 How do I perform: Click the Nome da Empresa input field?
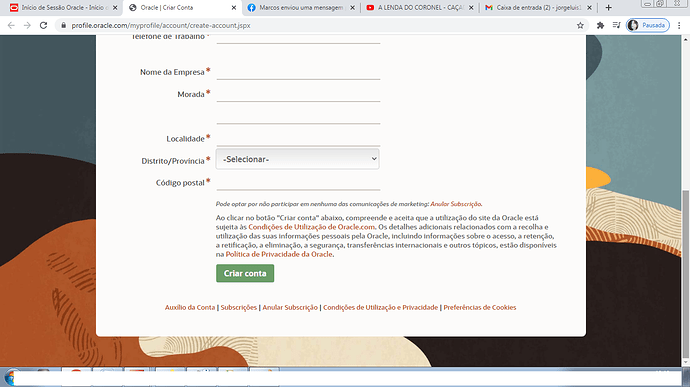(298, 72)
